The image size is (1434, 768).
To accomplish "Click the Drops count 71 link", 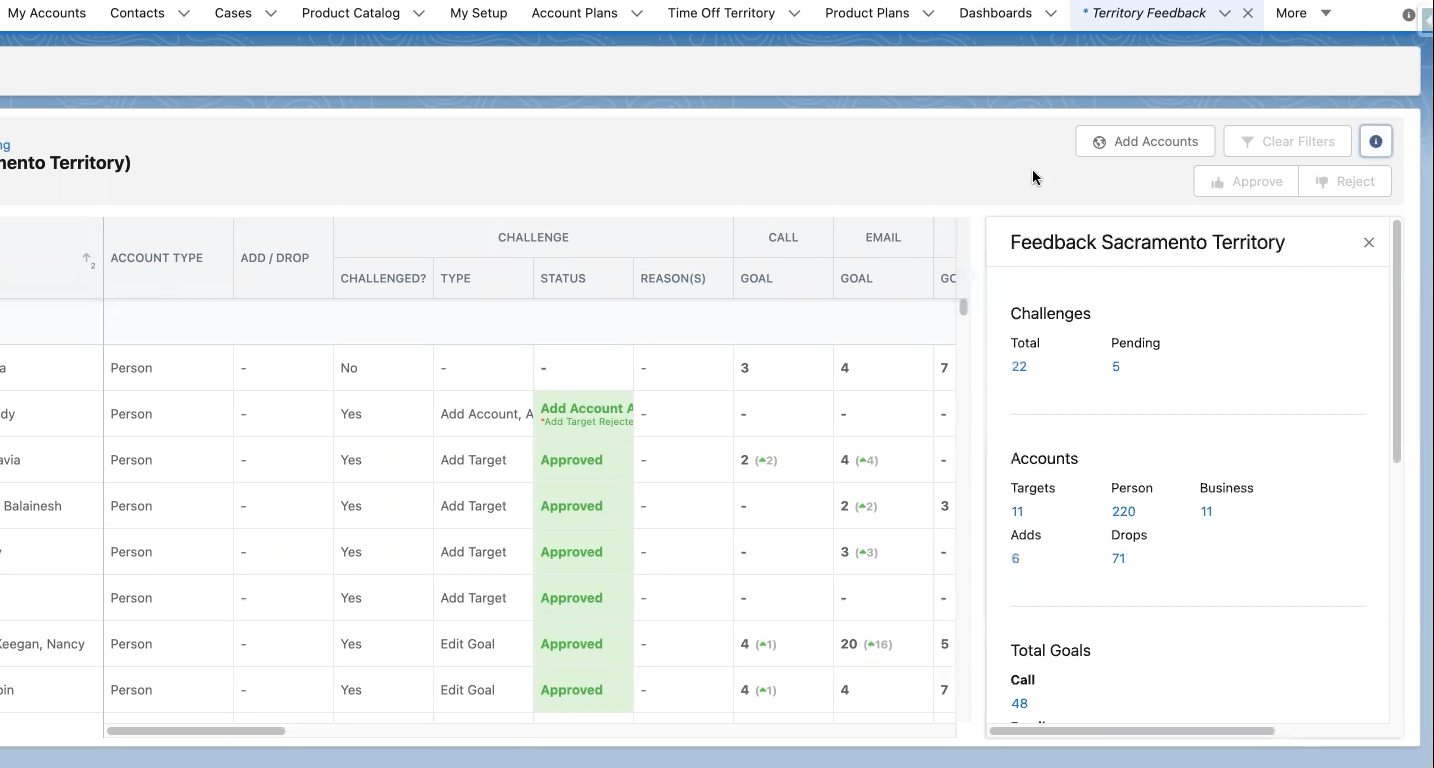I will pos(1118,559).
